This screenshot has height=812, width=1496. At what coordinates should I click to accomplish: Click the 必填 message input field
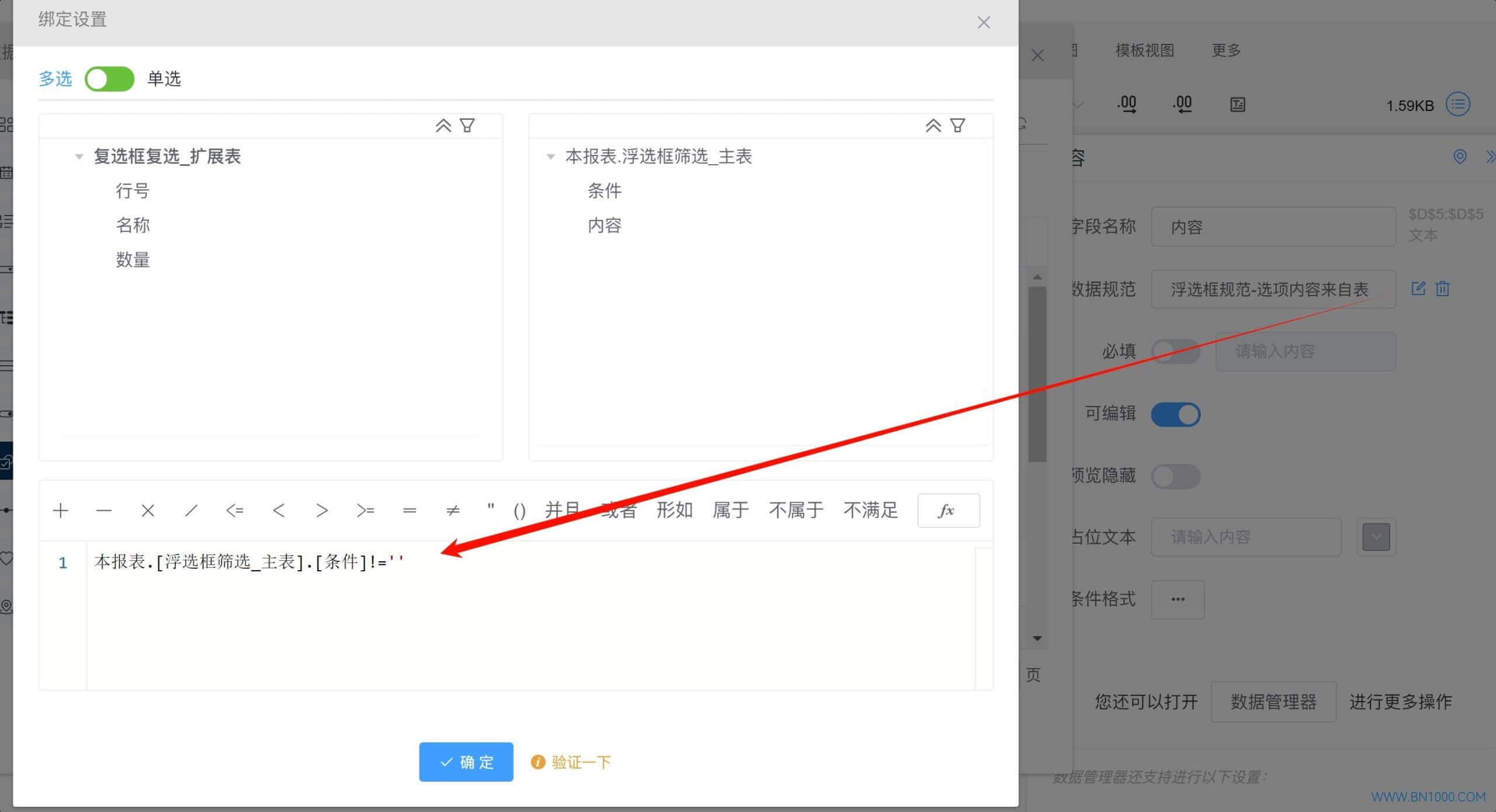pyautogui.click(x=1305, y=351)
